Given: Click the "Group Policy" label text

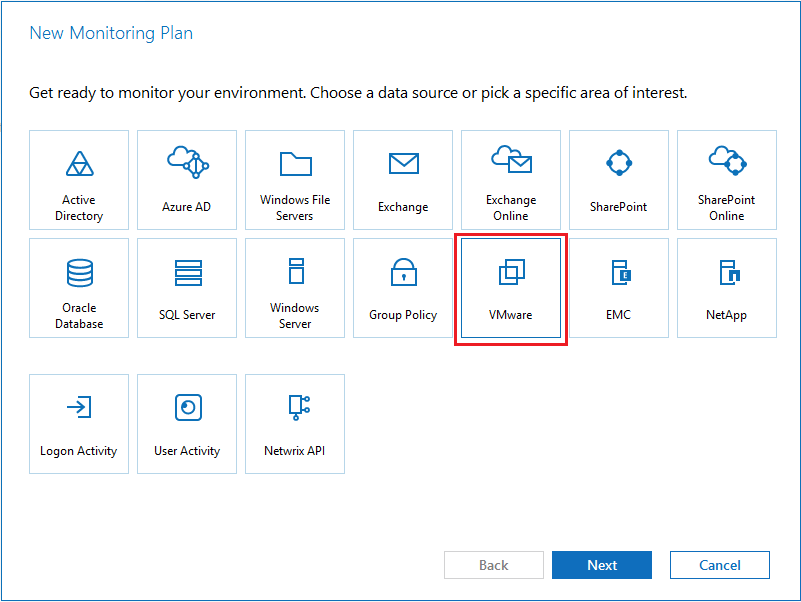Looking at the screenshot, I should coord(403,315).
